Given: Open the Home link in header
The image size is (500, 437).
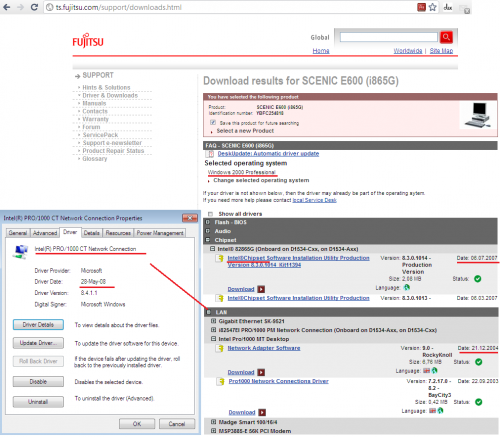Looking at the screenshot, I should 321,51.
